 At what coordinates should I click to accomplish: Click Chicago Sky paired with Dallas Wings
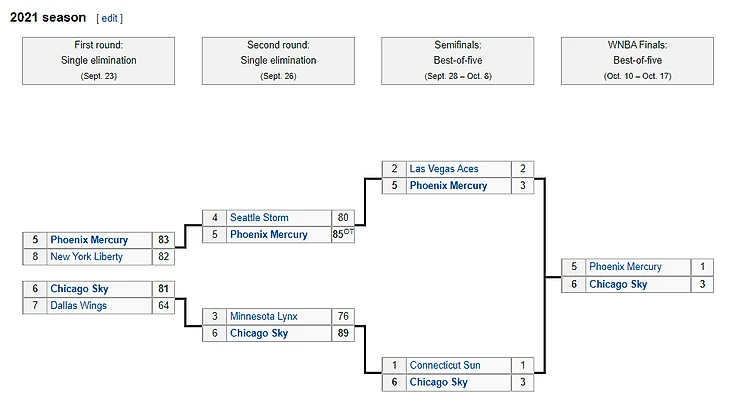coord(78,288)
